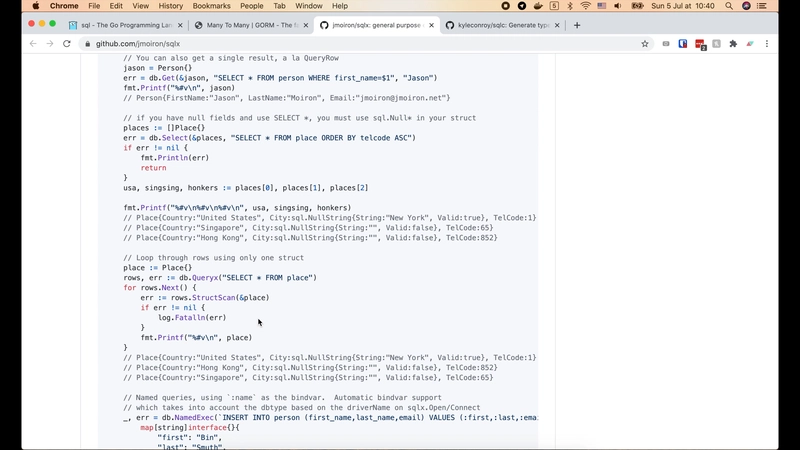Switch to the sql Go Programming Language tab

coord(126,25)
